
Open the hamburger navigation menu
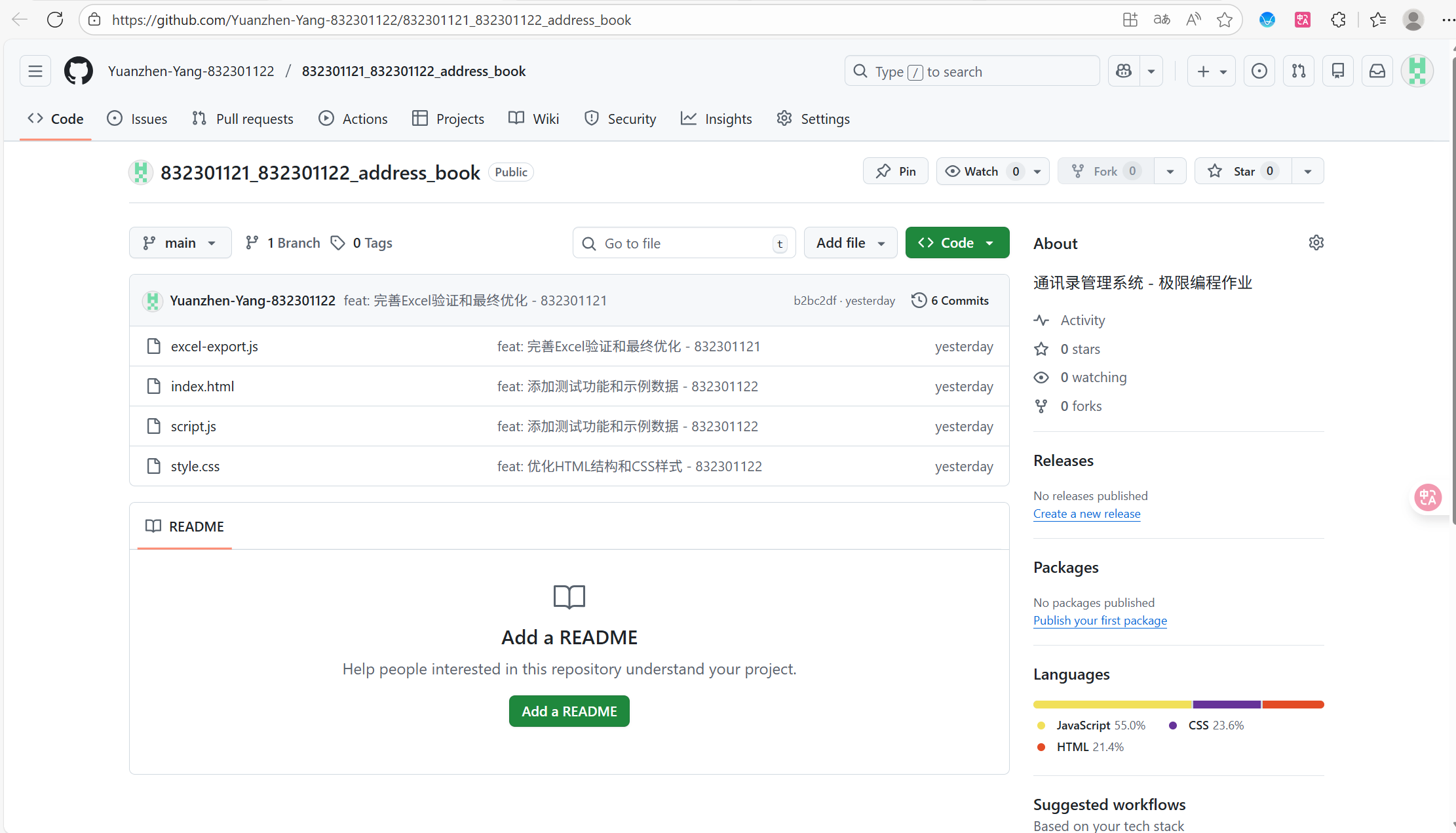coord(35,71)
